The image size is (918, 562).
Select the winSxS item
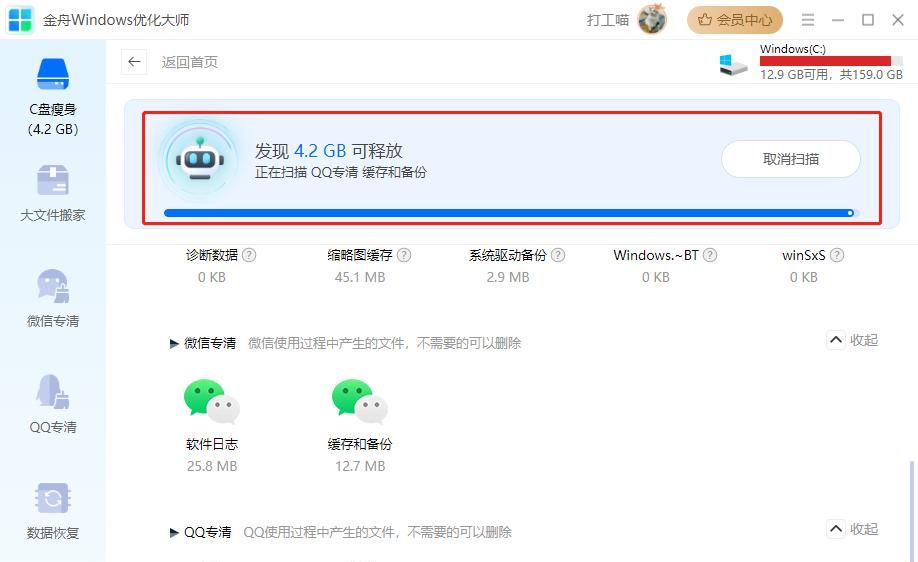[x=803, y=255]
